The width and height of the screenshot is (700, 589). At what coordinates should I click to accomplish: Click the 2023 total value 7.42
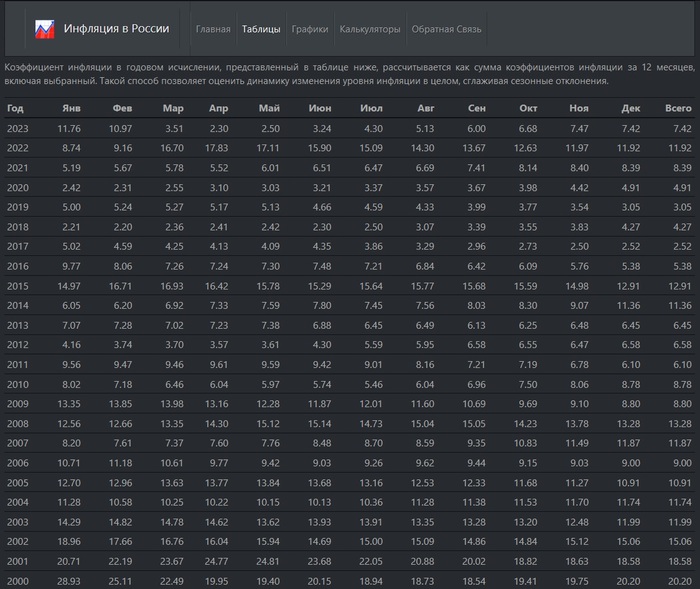click(x=681, y=129)
